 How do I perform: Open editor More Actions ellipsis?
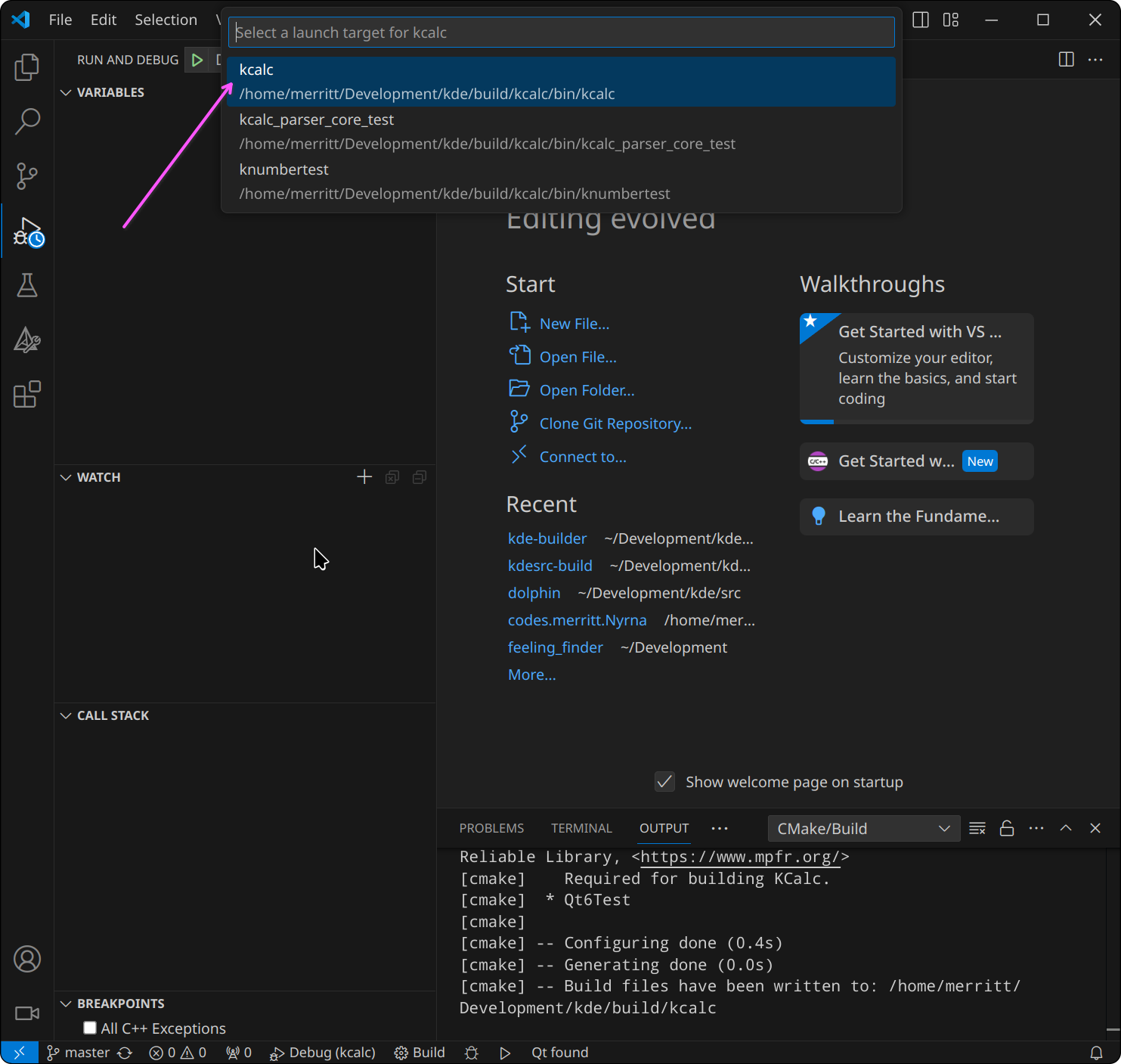point(1095,60)
